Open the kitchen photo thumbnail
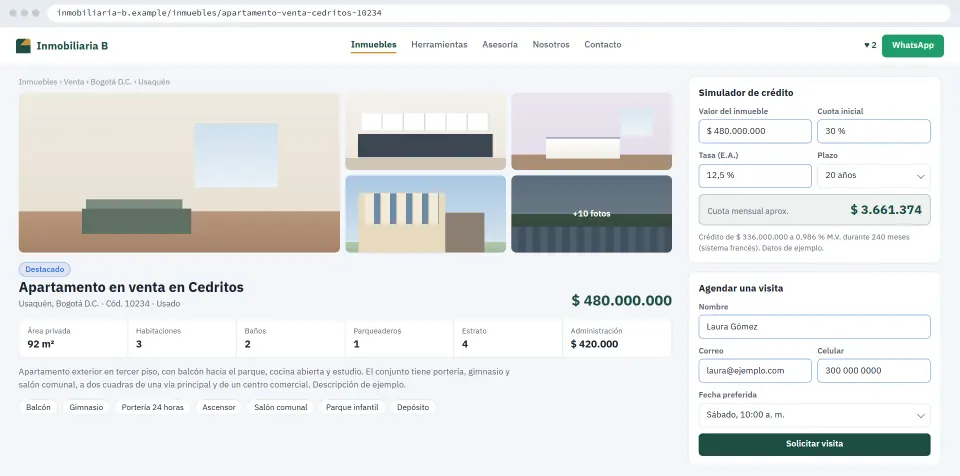The height and width of the screenshot is (476, 960). click(x=426, y=132)
